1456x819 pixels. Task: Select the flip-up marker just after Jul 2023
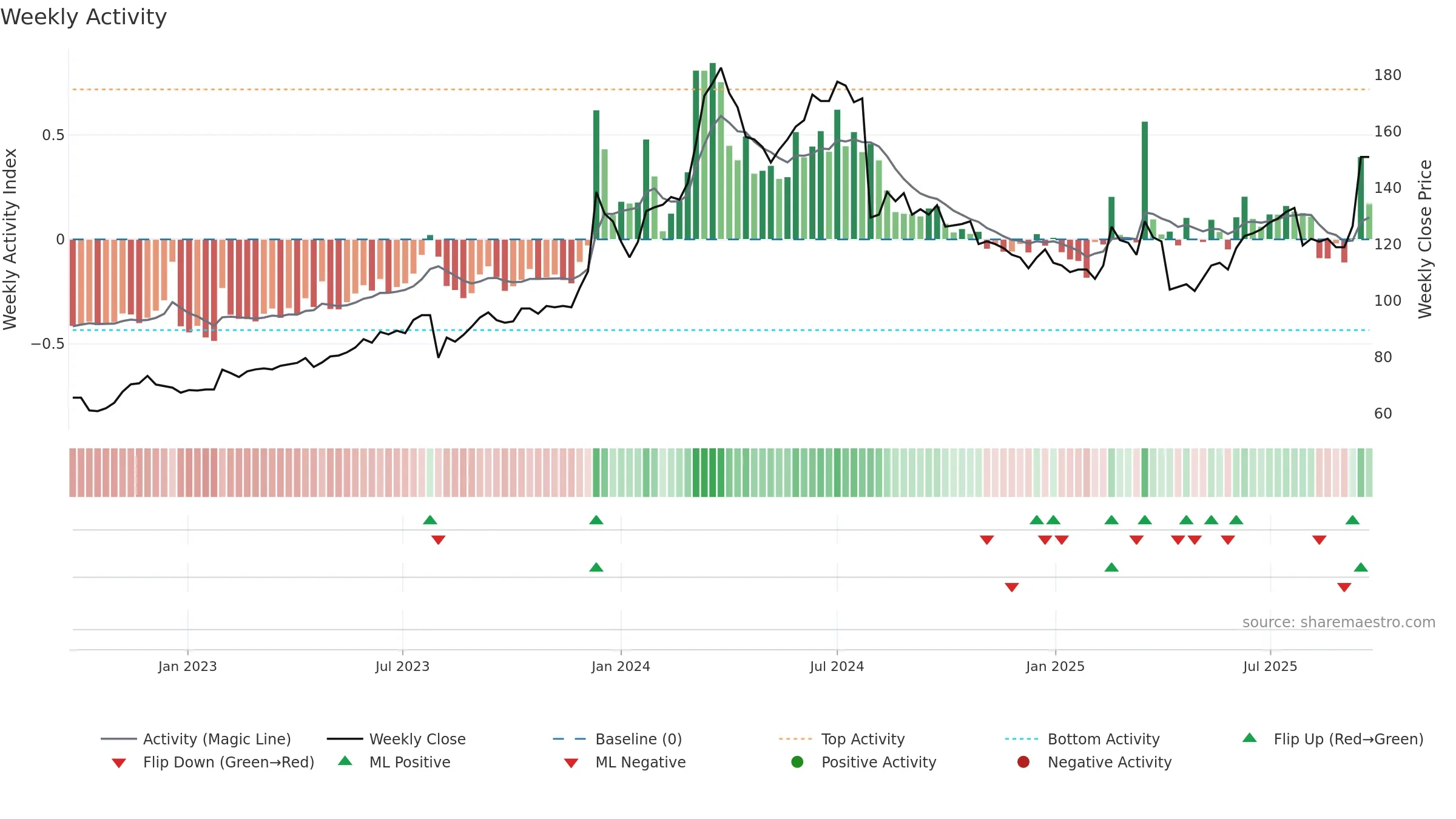(x=430, y=520)
